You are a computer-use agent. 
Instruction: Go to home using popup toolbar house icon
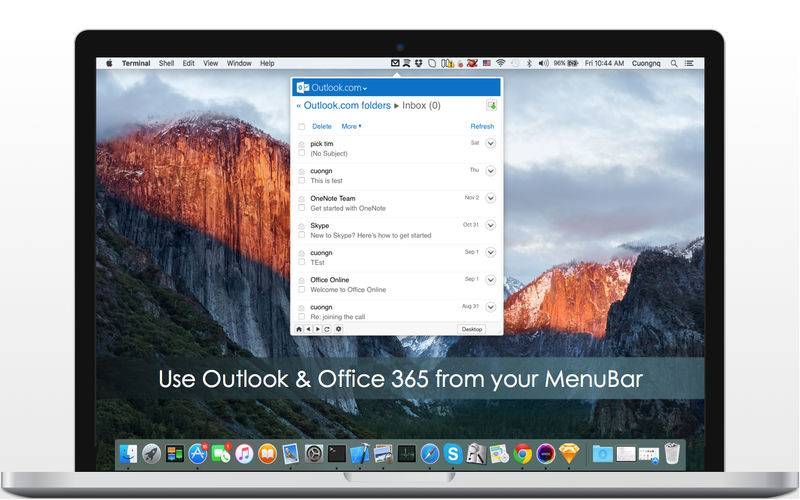pyautogui.click(x=299, y=329)
